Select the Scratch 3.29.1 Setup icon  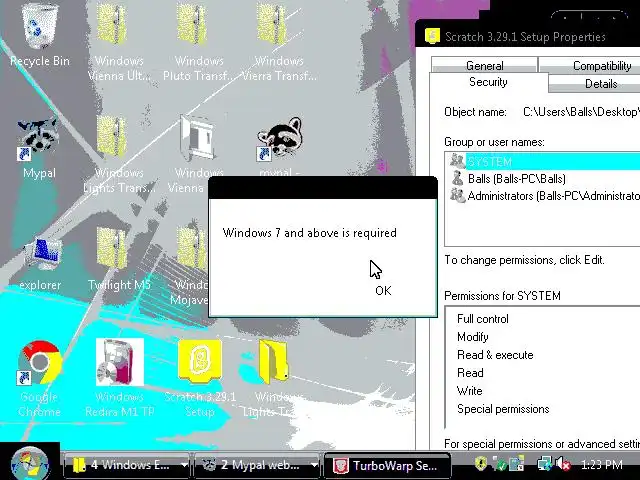pos(200,361)
